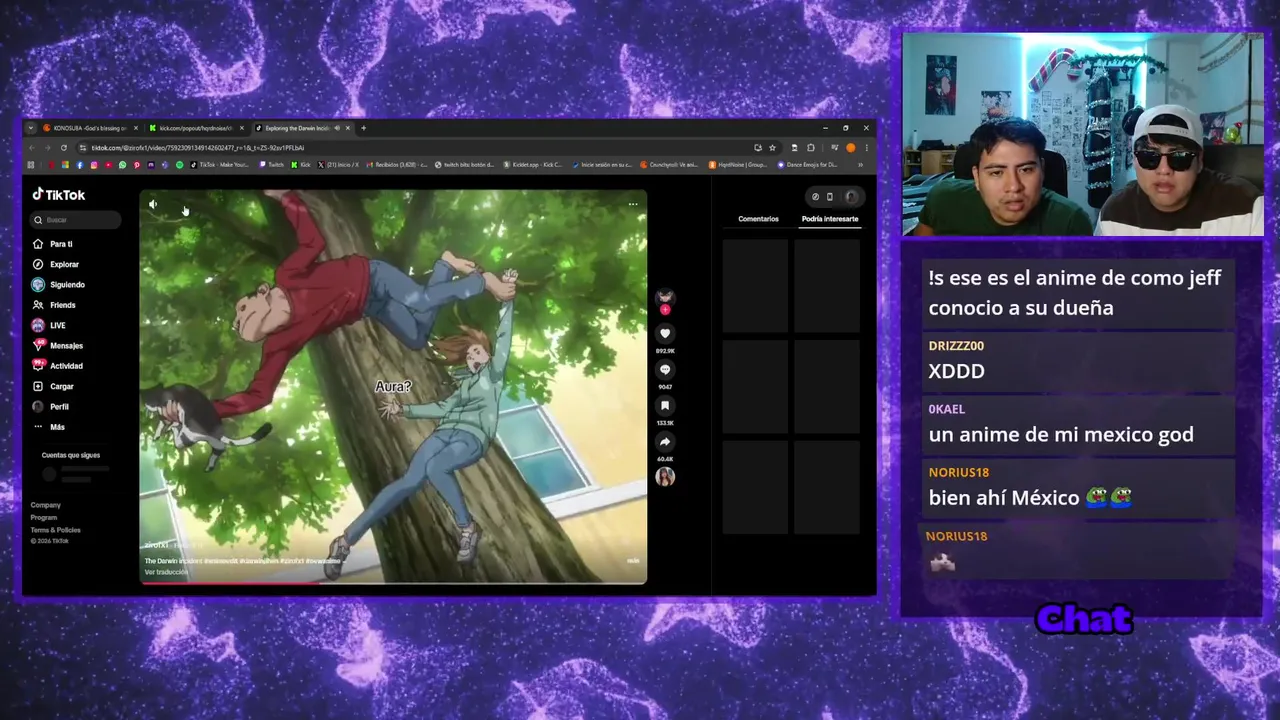Open the sound disc avatar below share
This screenshot has width=1280, height=720.
665,477
